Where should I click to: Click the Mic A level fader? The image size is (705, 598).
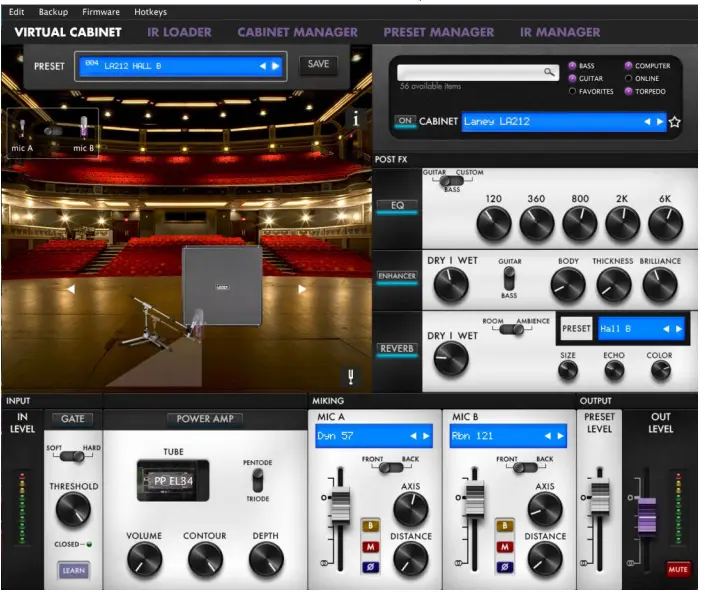340,506
